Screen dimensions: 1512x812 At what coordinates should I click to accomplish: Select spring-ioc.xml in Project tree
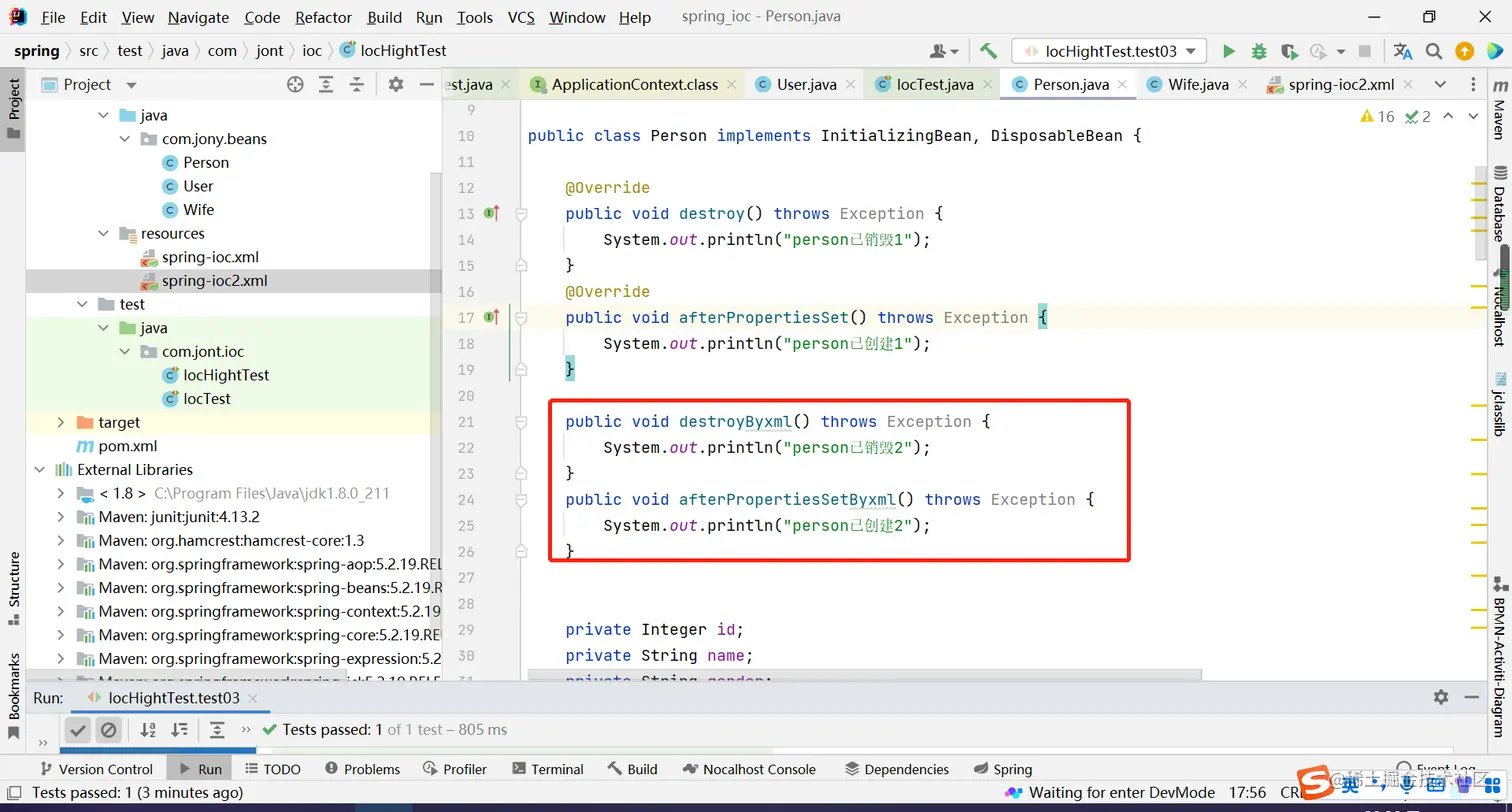coord(210,257)
